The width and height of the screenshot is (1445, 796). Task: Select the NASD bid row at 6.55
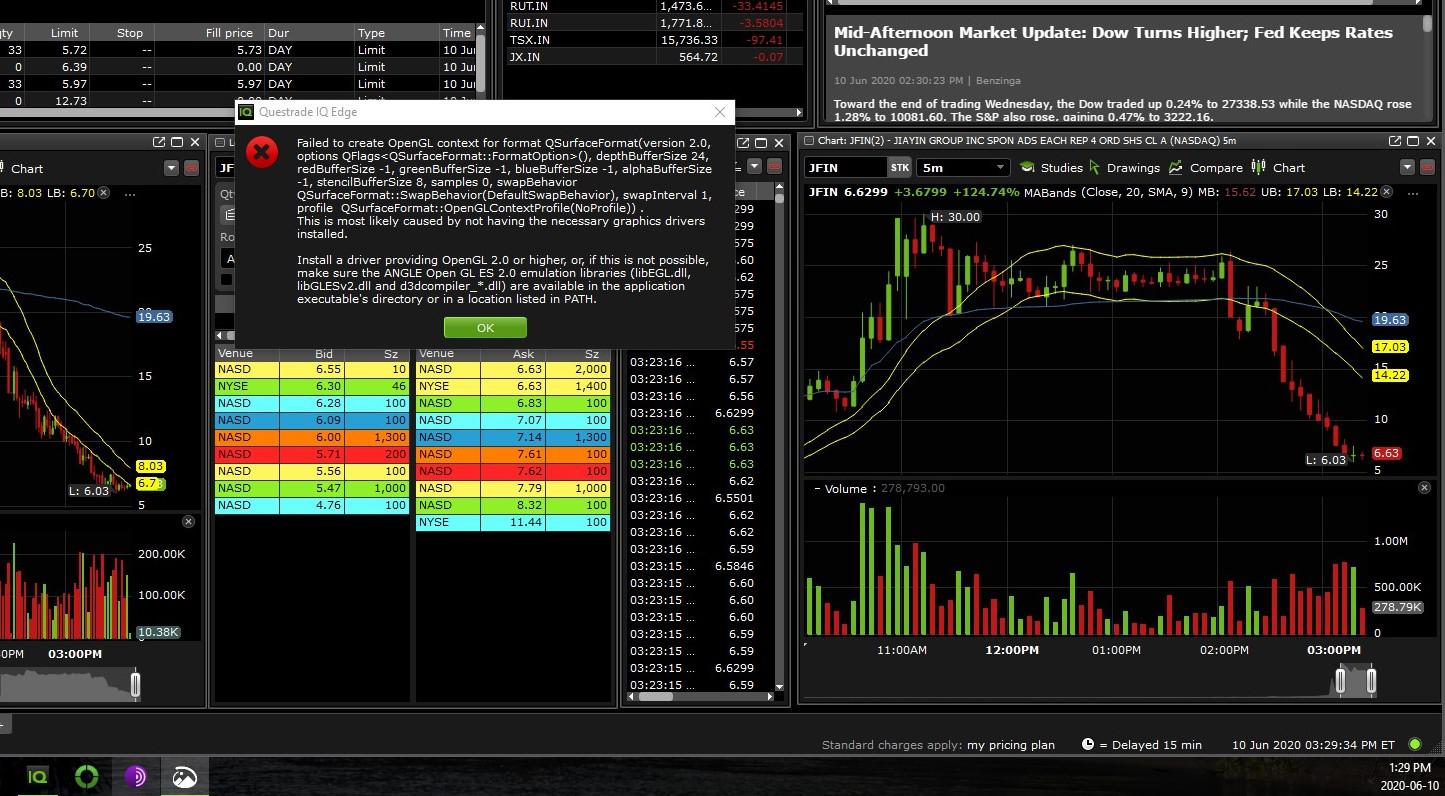coord(313,369)
